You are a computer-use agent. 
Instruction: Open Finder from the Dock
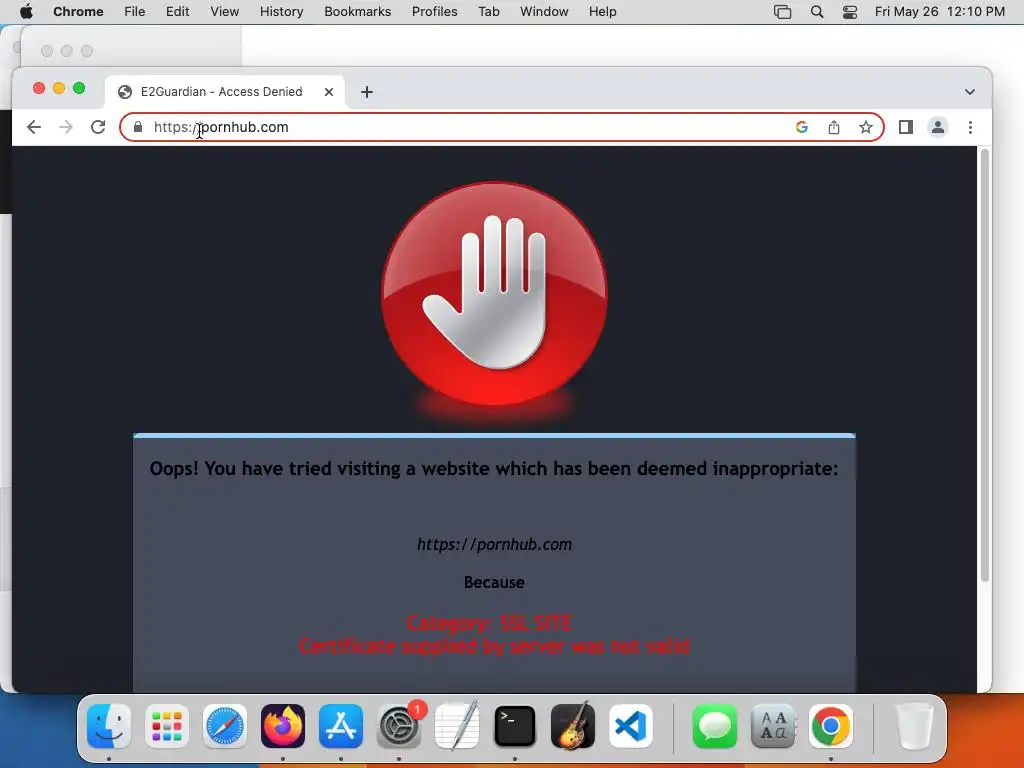pos(109,726)
